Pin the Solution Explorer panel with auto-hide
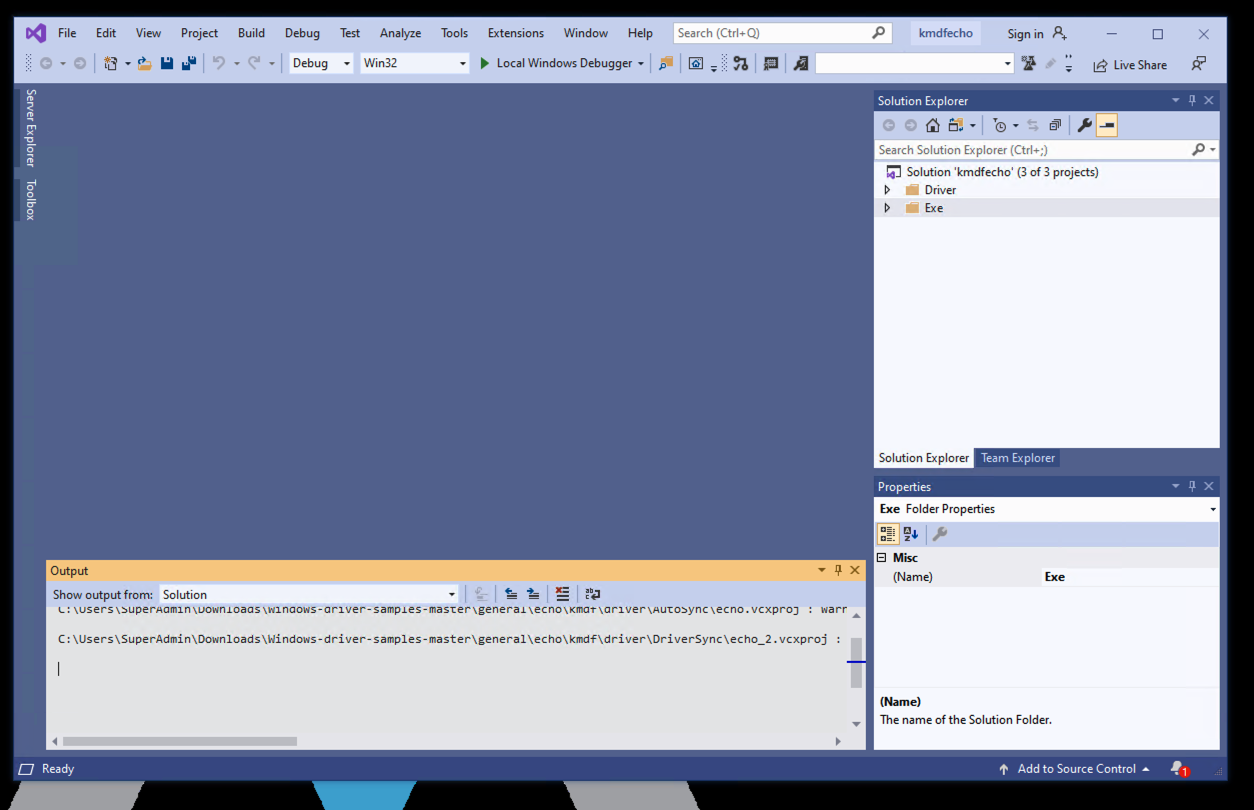1254x810 pixels. 1192,100
